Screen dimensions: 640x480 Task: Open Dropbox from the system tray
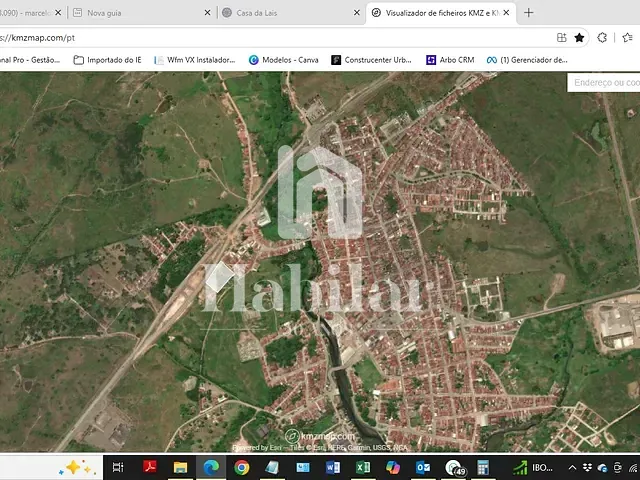click(x=587, y=468)
